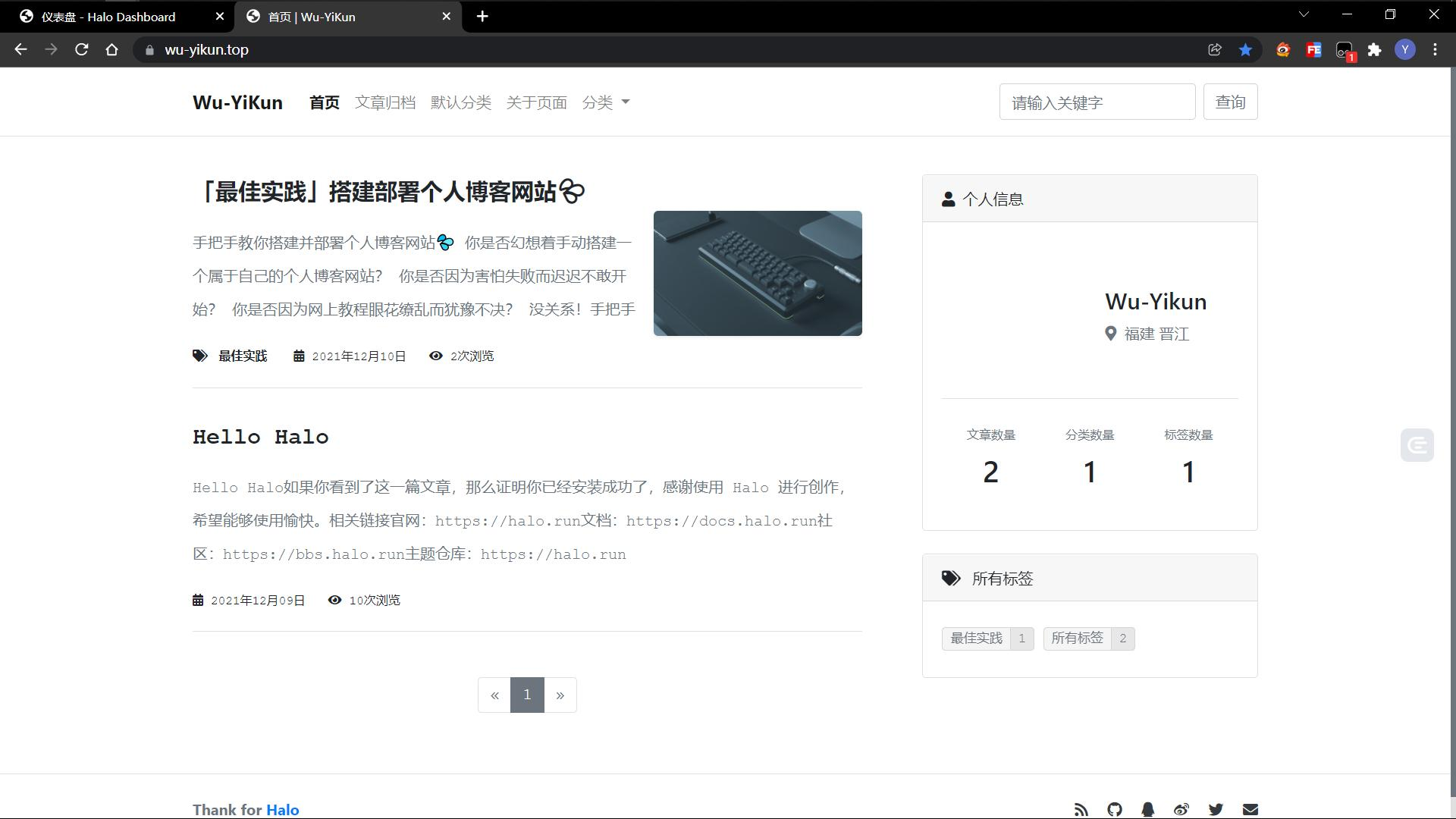Open the Twitter bird icon in footer
The width and height of the screenshot is (1456, 819).
point(1216,809)
